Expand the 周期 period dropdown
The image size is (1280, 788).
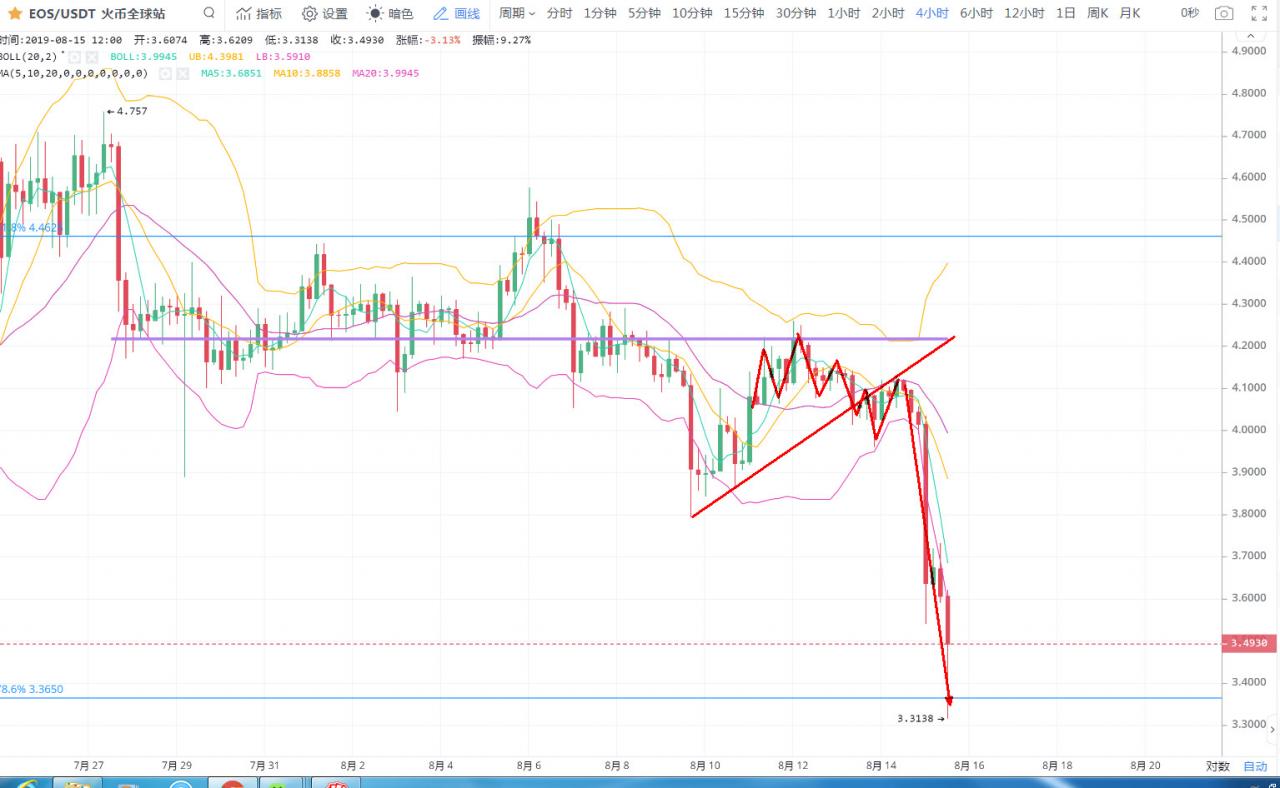click(x=517, y=13)
